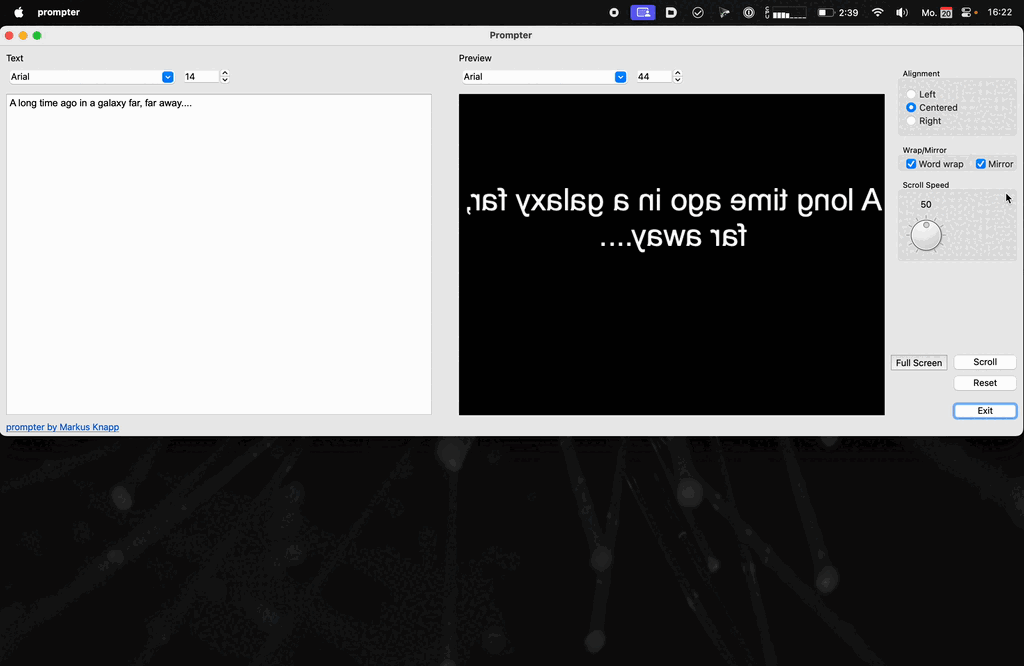
Task: Click into the text editor containing galaxy sentence
Action: pos(219,254)
